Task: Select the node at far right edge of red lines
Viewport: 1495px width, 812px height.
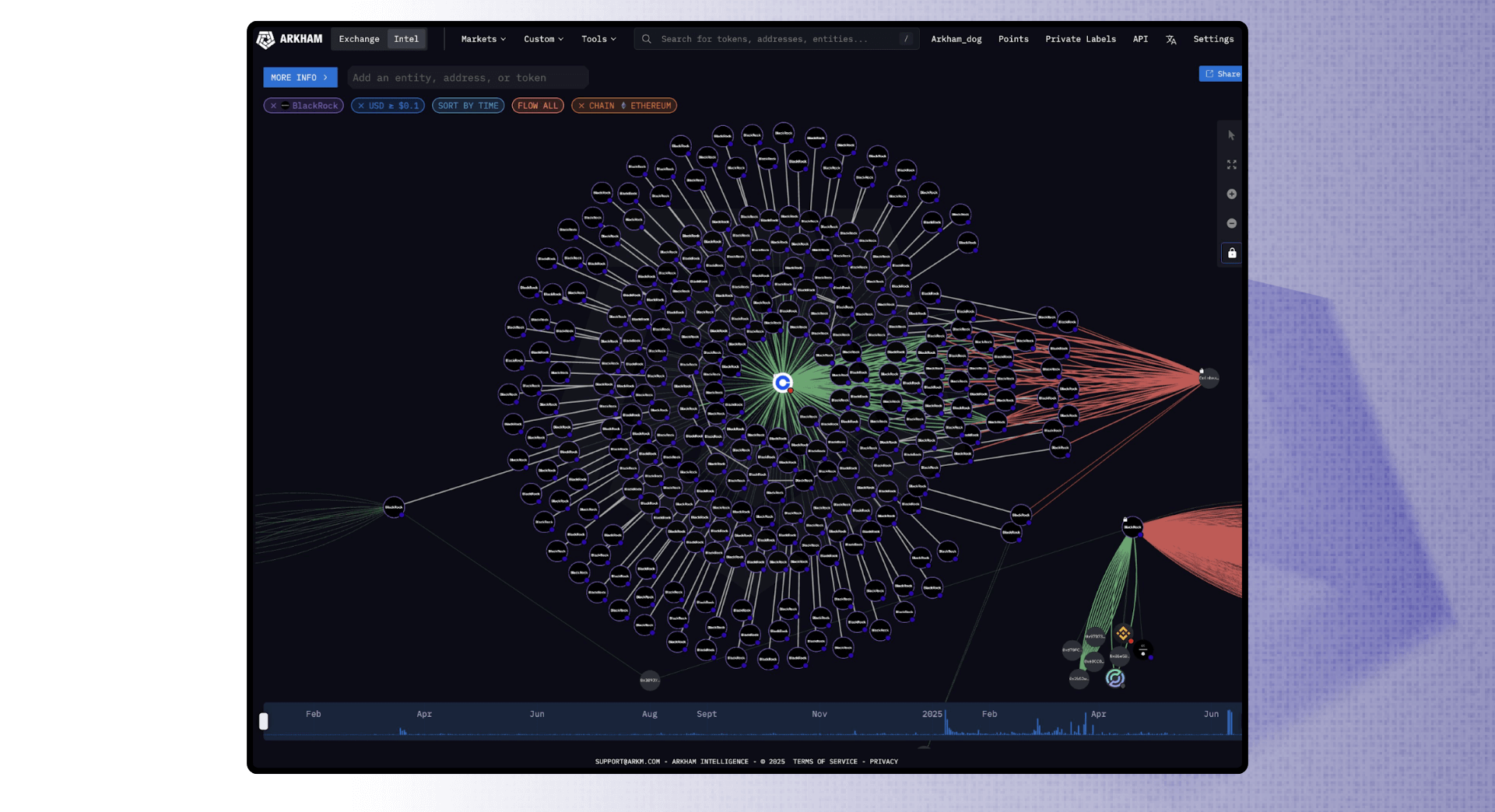Action: [1209, 378]
